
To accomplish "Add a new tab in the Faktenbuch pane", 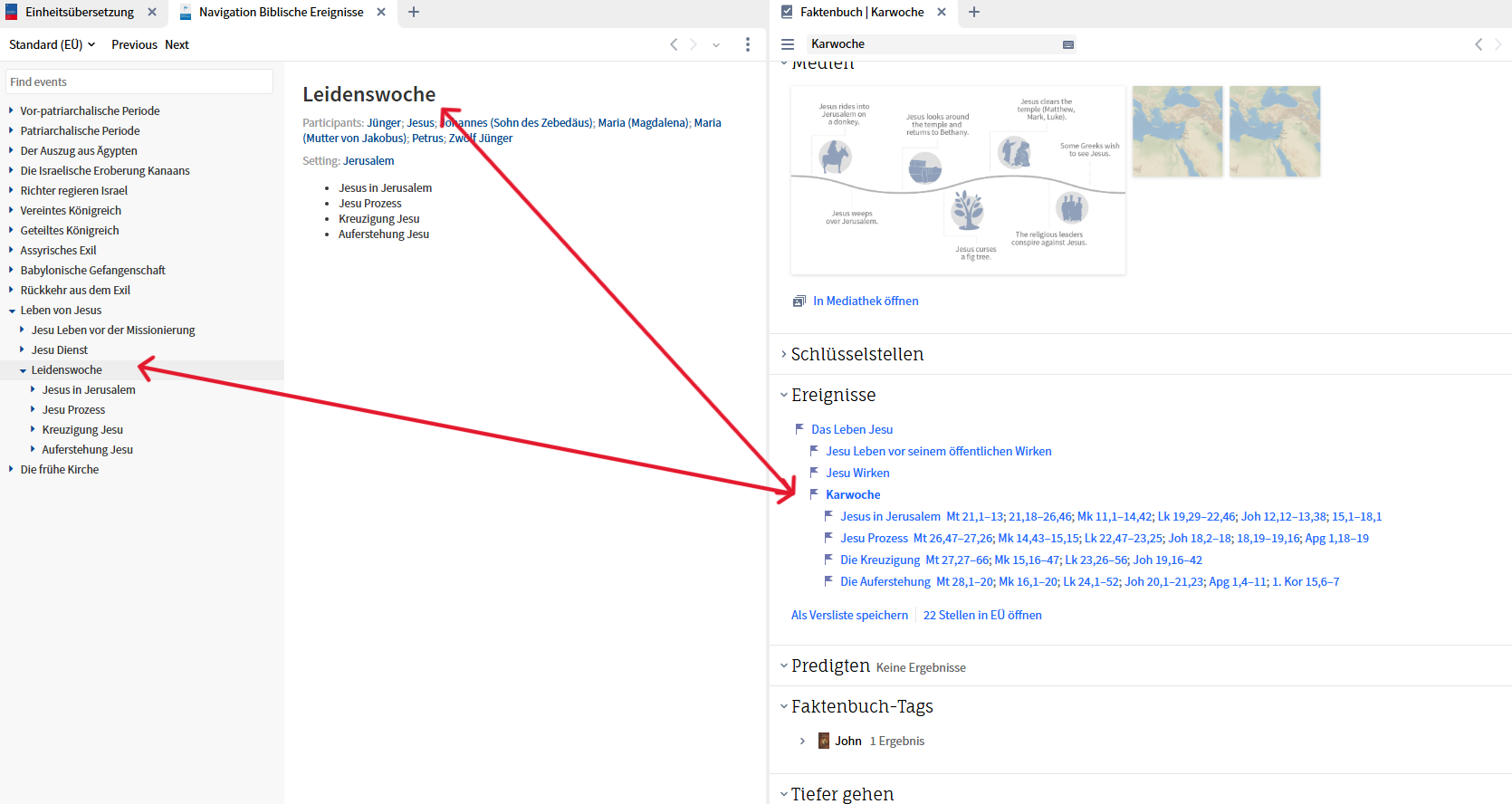I will pyautogui.click(x=974, y=12).
